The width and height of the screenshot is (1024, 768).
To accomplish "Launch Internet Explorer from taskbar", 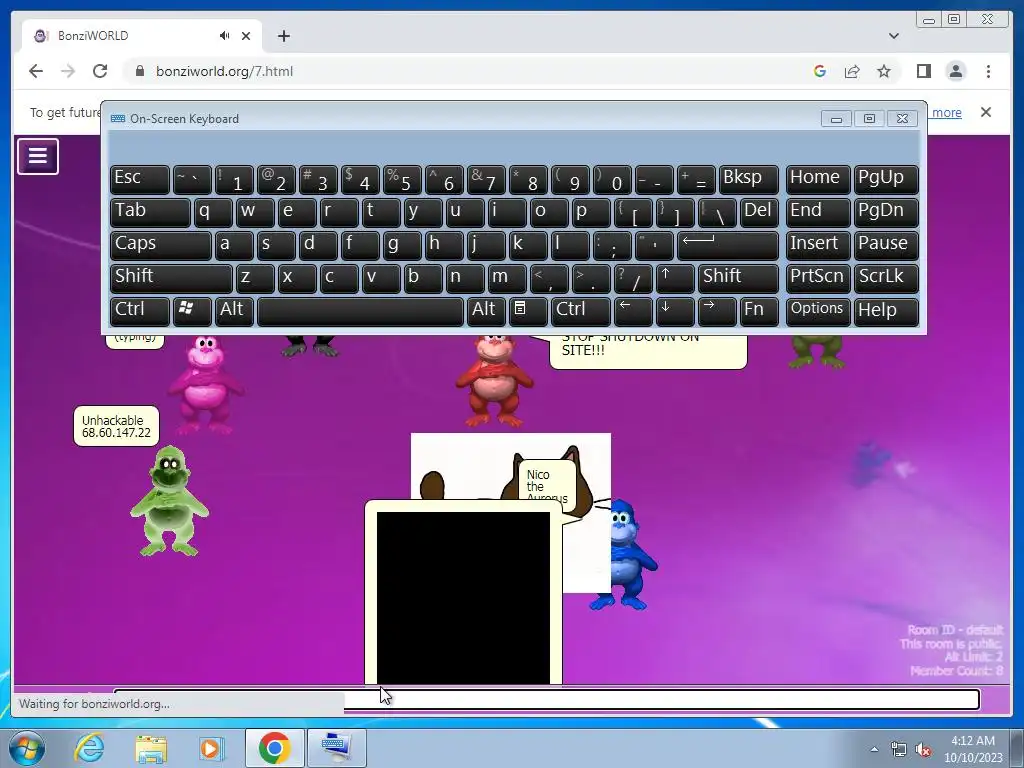I will click(x=89, y=748).
